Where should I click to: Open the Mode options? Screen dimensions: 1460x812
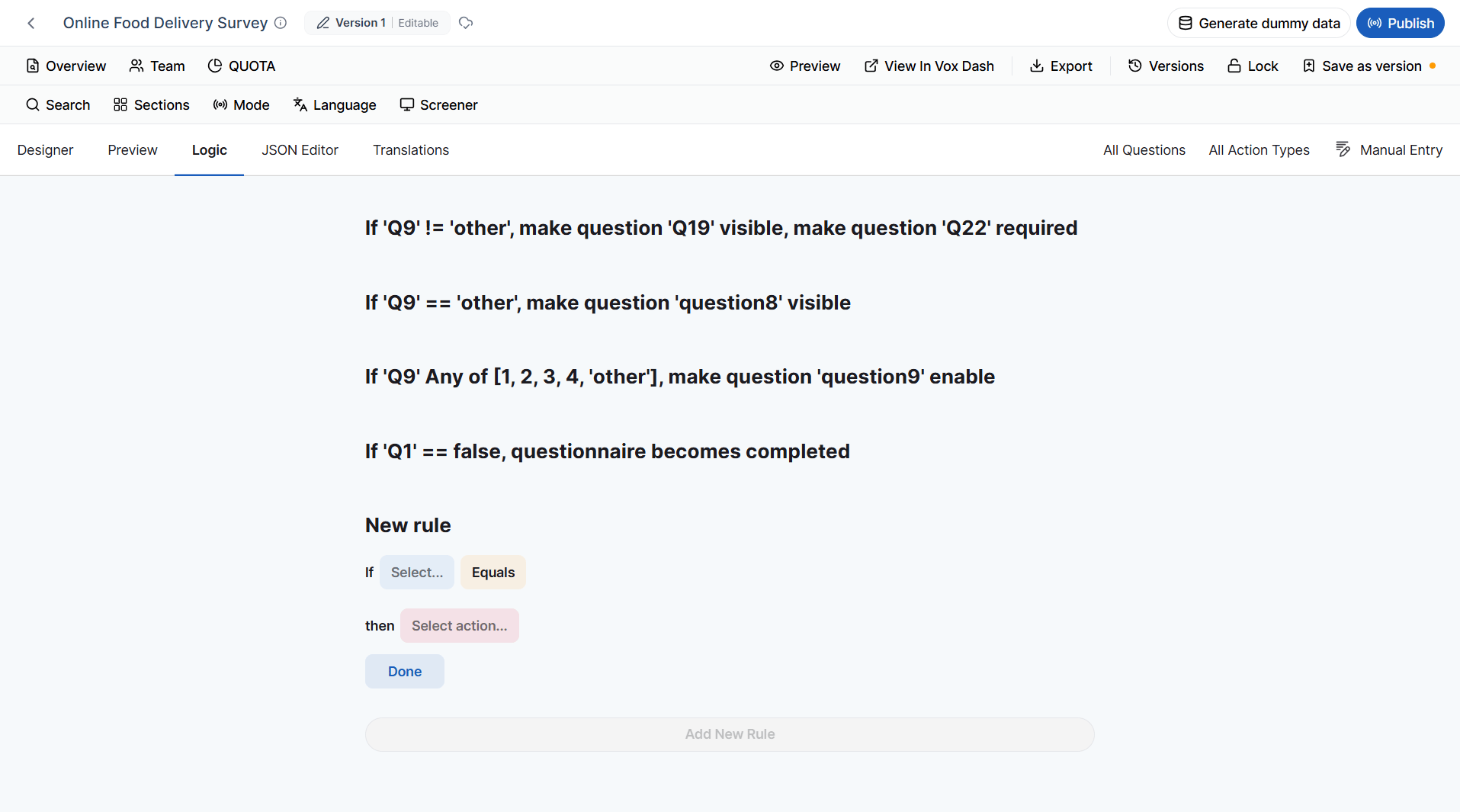pos(241,104)
